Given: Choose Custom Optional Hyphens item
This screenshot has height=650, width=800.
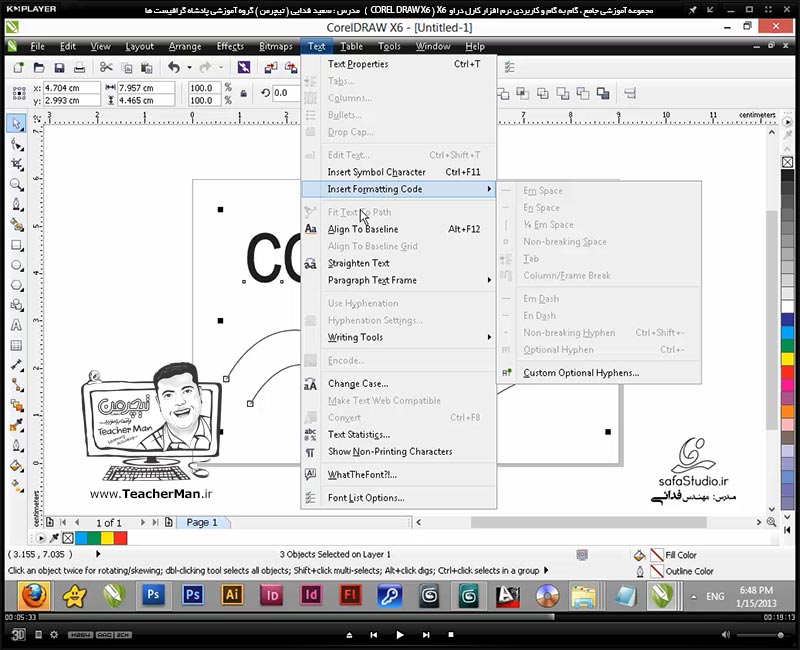Looking at the screenshot, I should coord(599,373).
